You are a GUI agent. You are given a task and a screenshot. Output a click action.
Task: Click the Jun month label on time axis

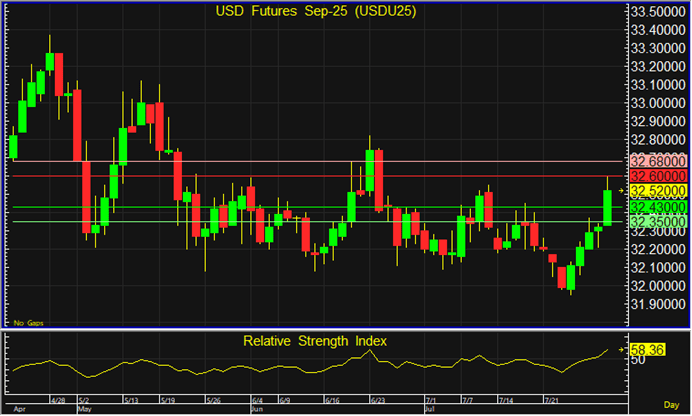[258, 409]
